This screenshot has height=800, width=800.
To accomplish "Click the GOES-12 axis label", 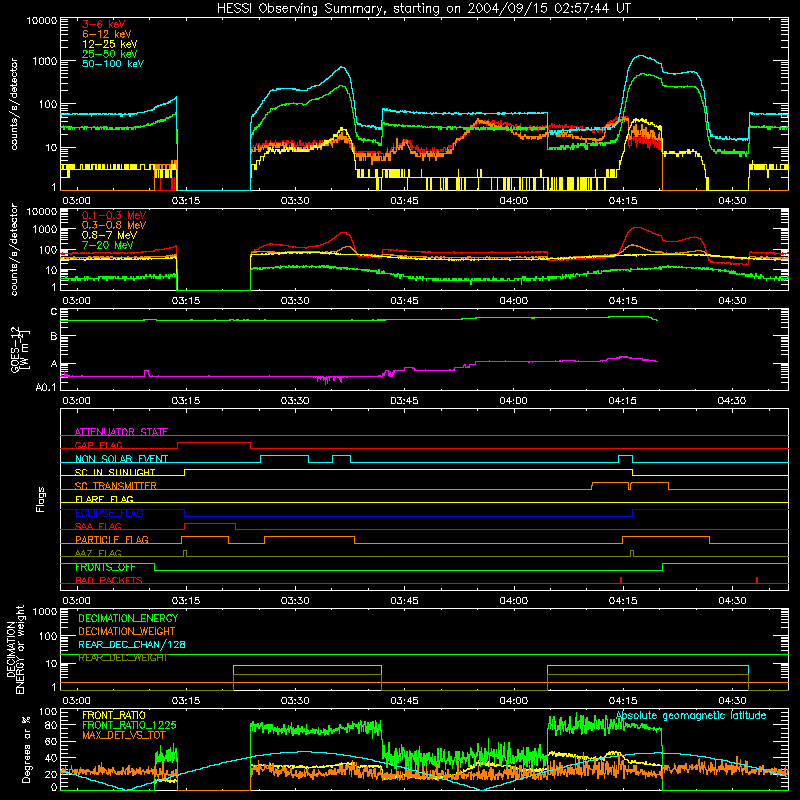I will click(x=19, y=349).
